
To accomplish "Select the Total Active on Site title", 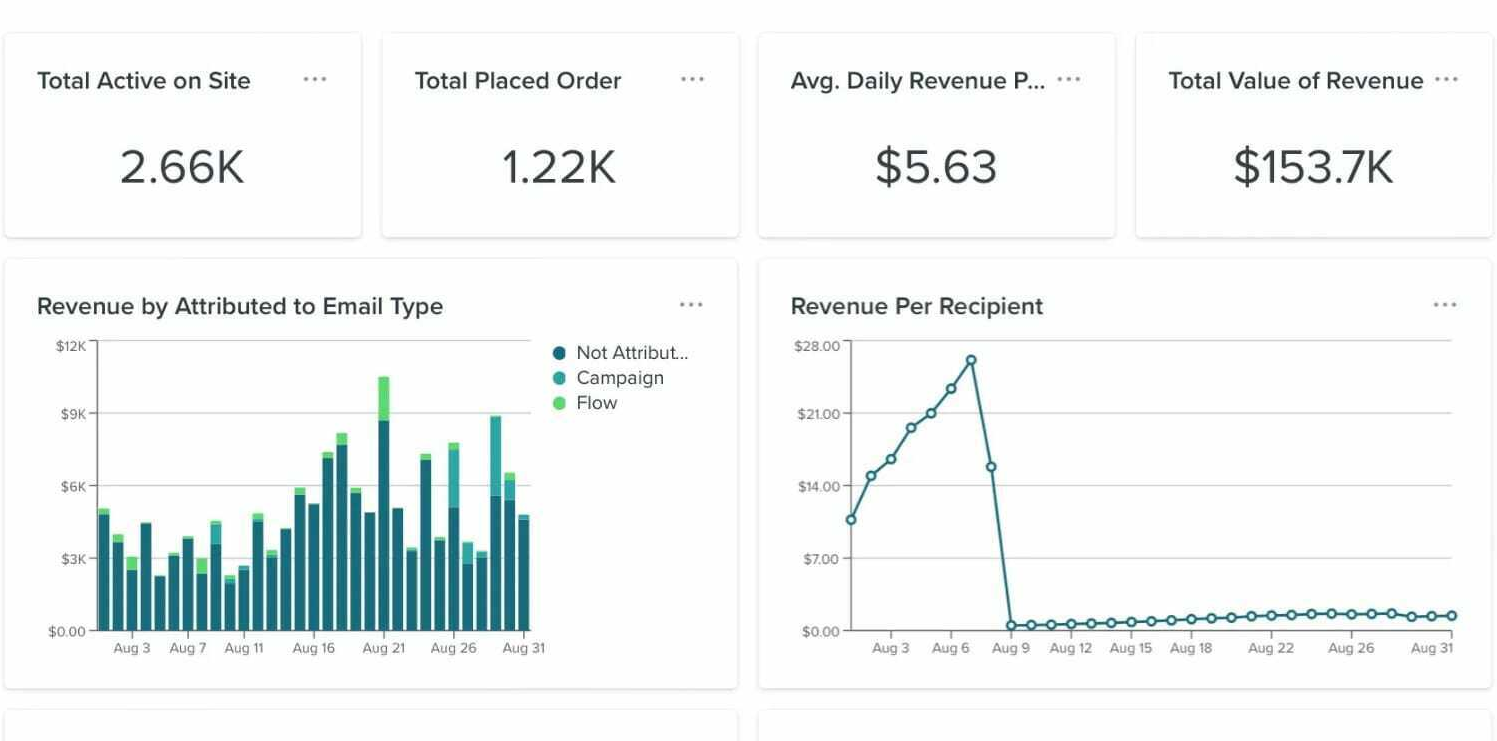I will click(144, 81).
